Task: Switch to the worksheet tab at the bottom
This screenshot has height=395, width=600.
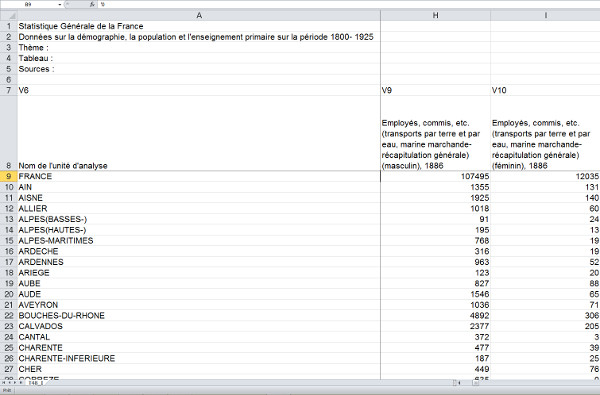Action: pyautogui.click(x=36, y=382)
